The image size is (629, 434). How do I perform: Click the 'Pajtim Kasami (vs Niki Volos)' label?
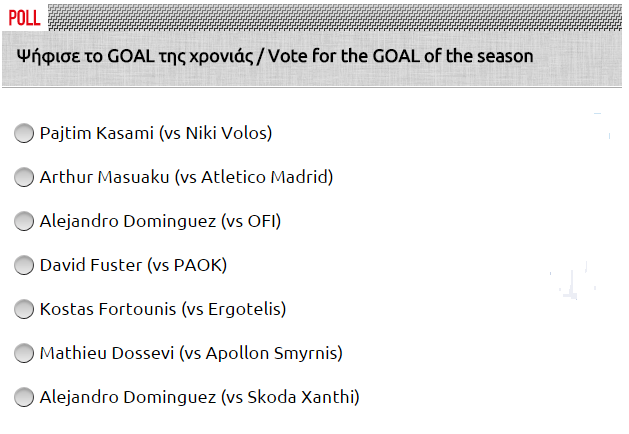(155, 133)
